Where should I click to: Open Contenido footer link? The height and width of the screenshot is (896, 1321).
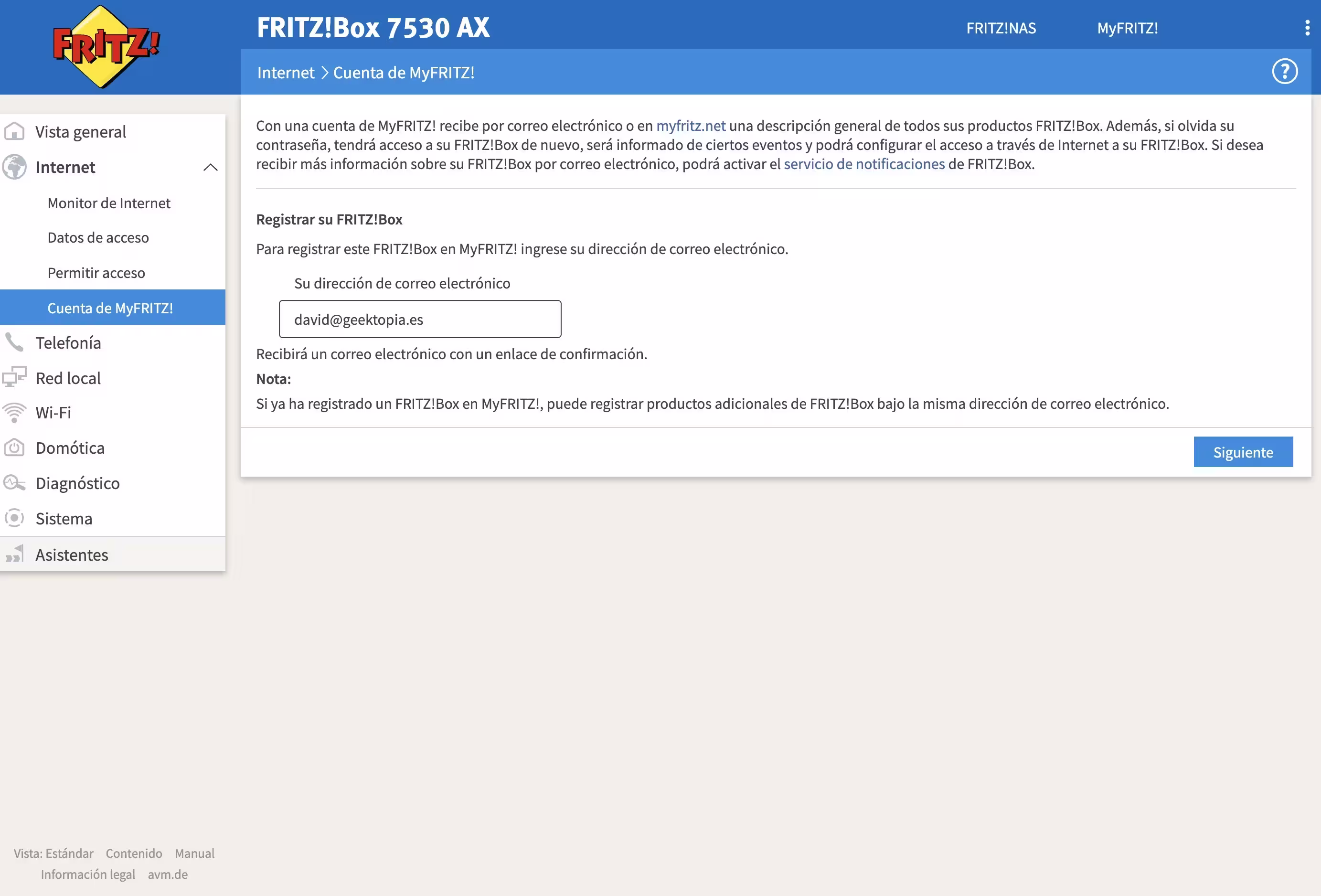click(x=134, y=853)
